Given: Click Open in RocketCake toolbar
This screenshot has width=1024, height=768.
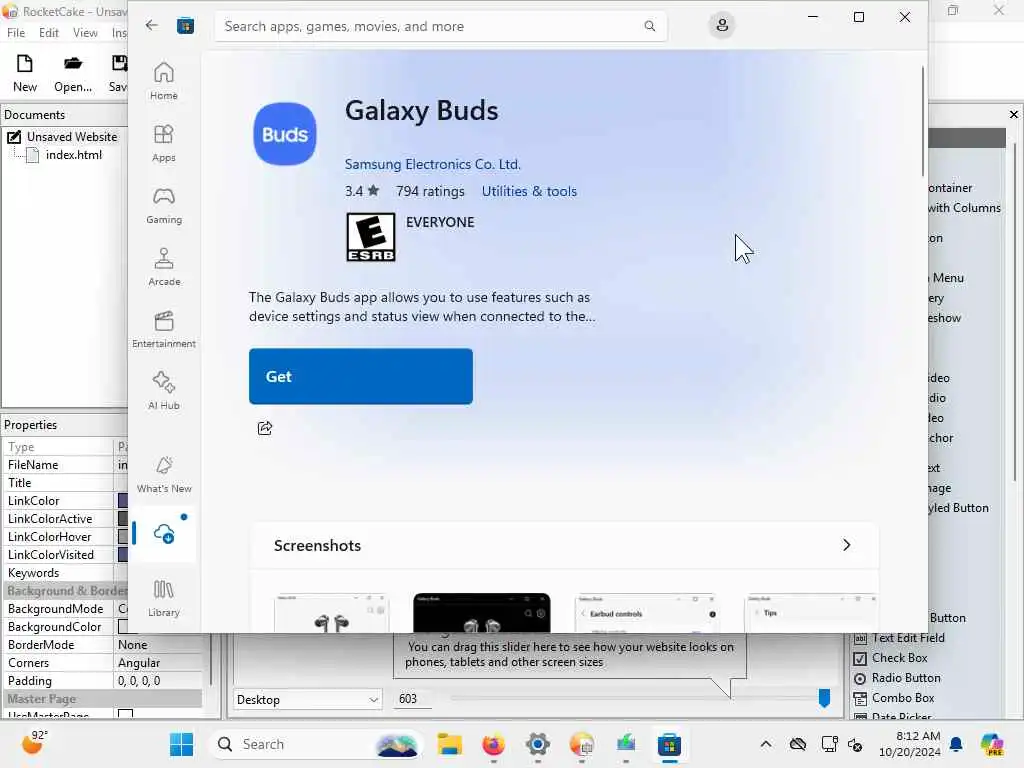Looking at the screenshot, I should pyautogui.click(x=72, y=73).
